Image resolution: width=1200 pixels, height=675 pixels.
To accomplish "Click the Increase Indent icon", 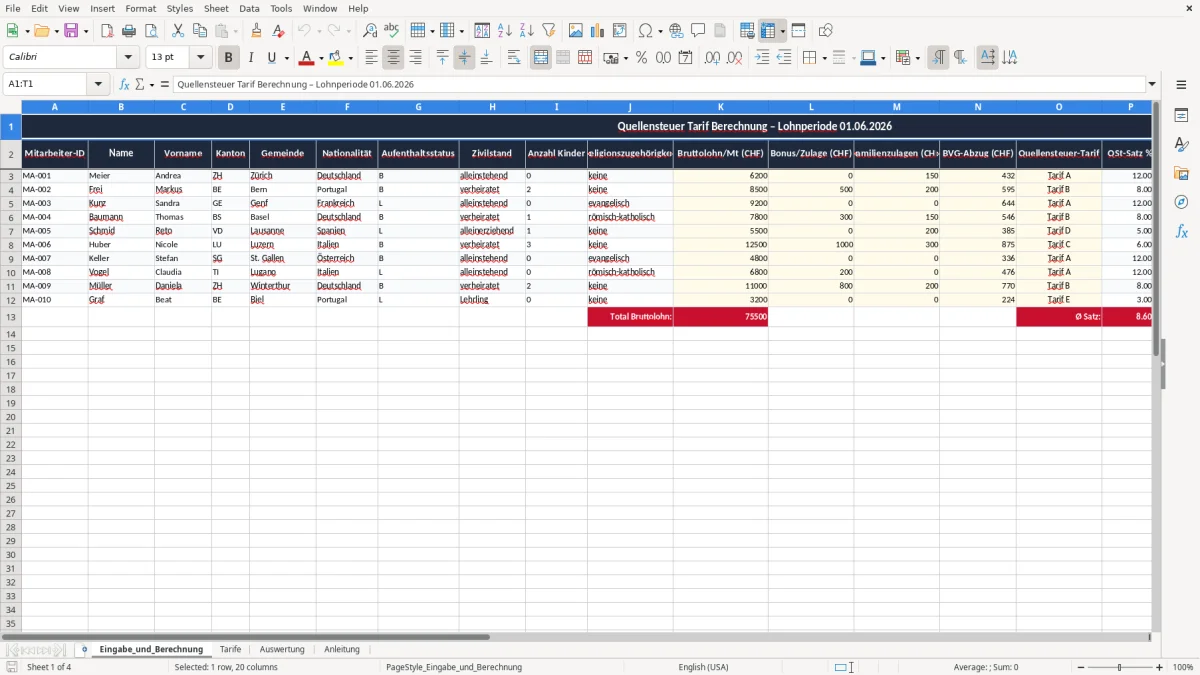I will [762, 58].
